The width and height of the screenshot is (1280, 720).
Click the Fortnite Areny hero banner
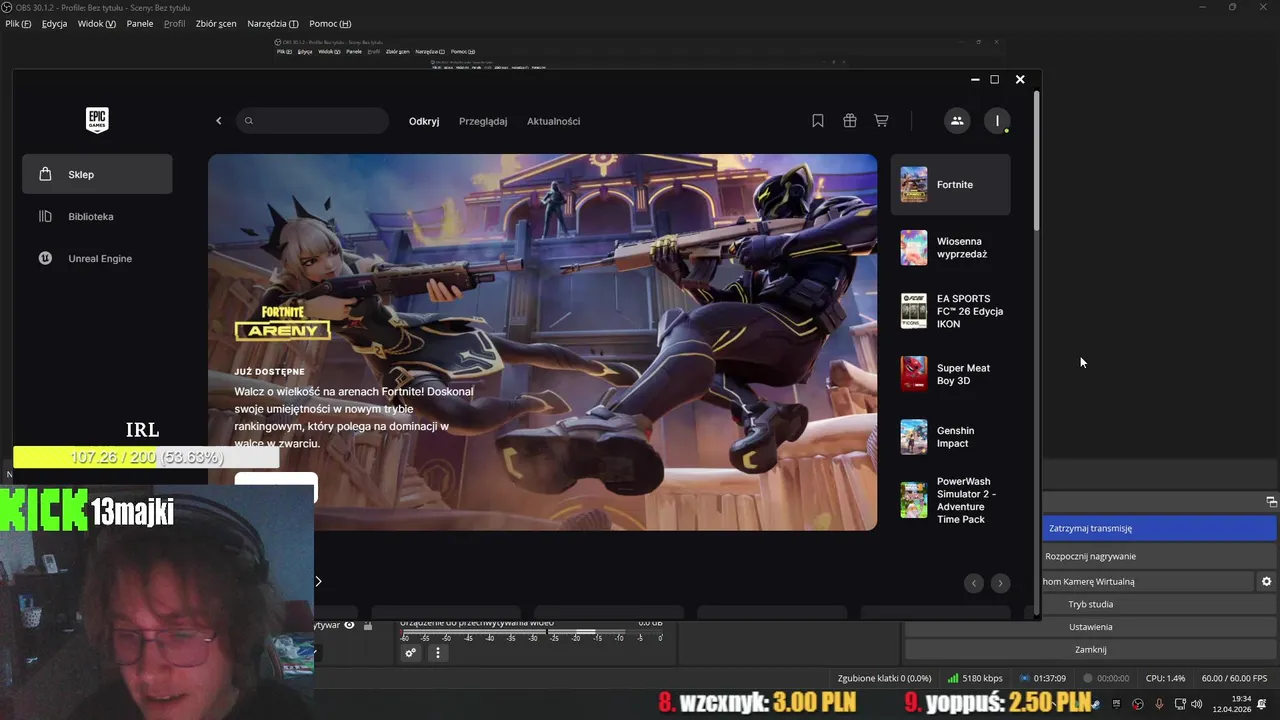tap(542, 342)
